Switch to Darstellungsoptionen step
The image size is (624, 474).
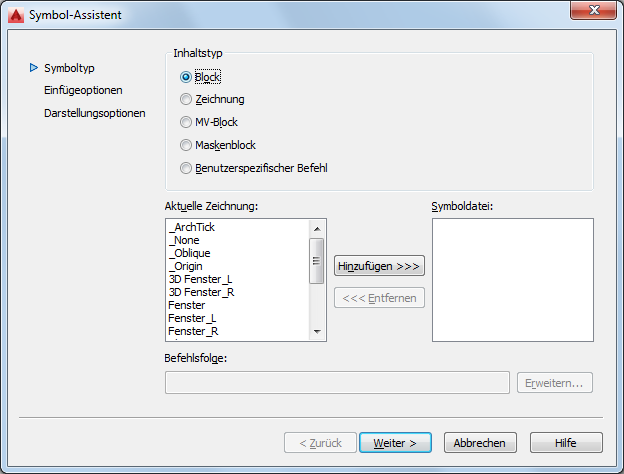coord(95,113)
